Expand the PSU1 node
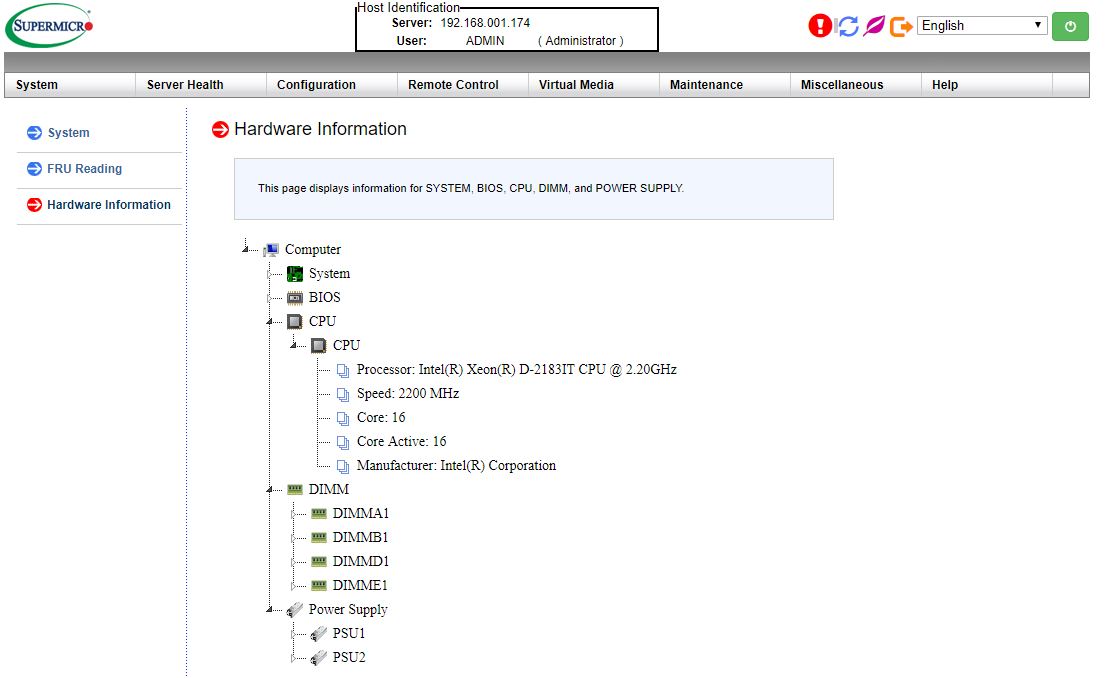 point(294,634)
